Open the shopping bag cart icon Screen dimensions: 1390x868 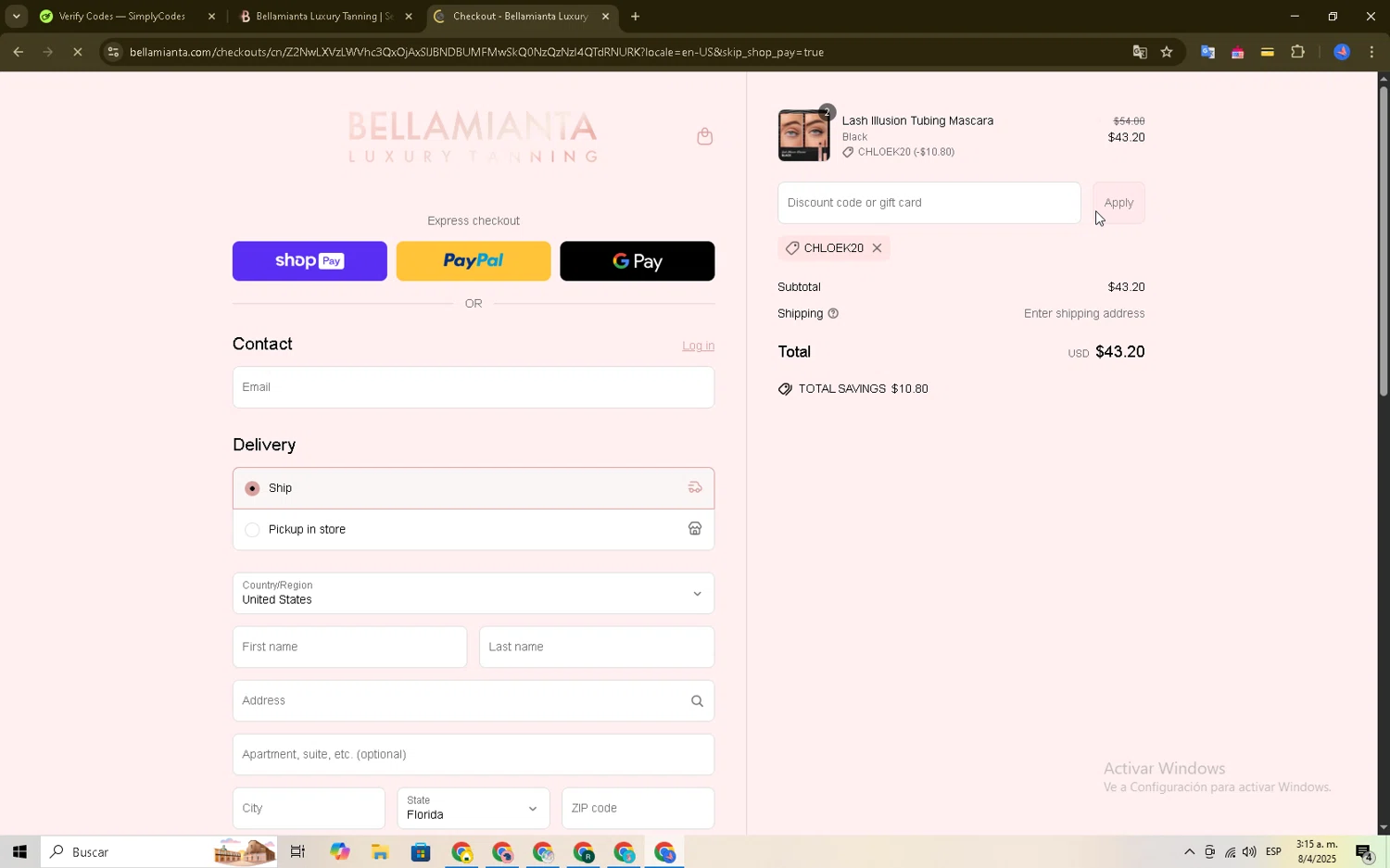(x=704, y=136)
